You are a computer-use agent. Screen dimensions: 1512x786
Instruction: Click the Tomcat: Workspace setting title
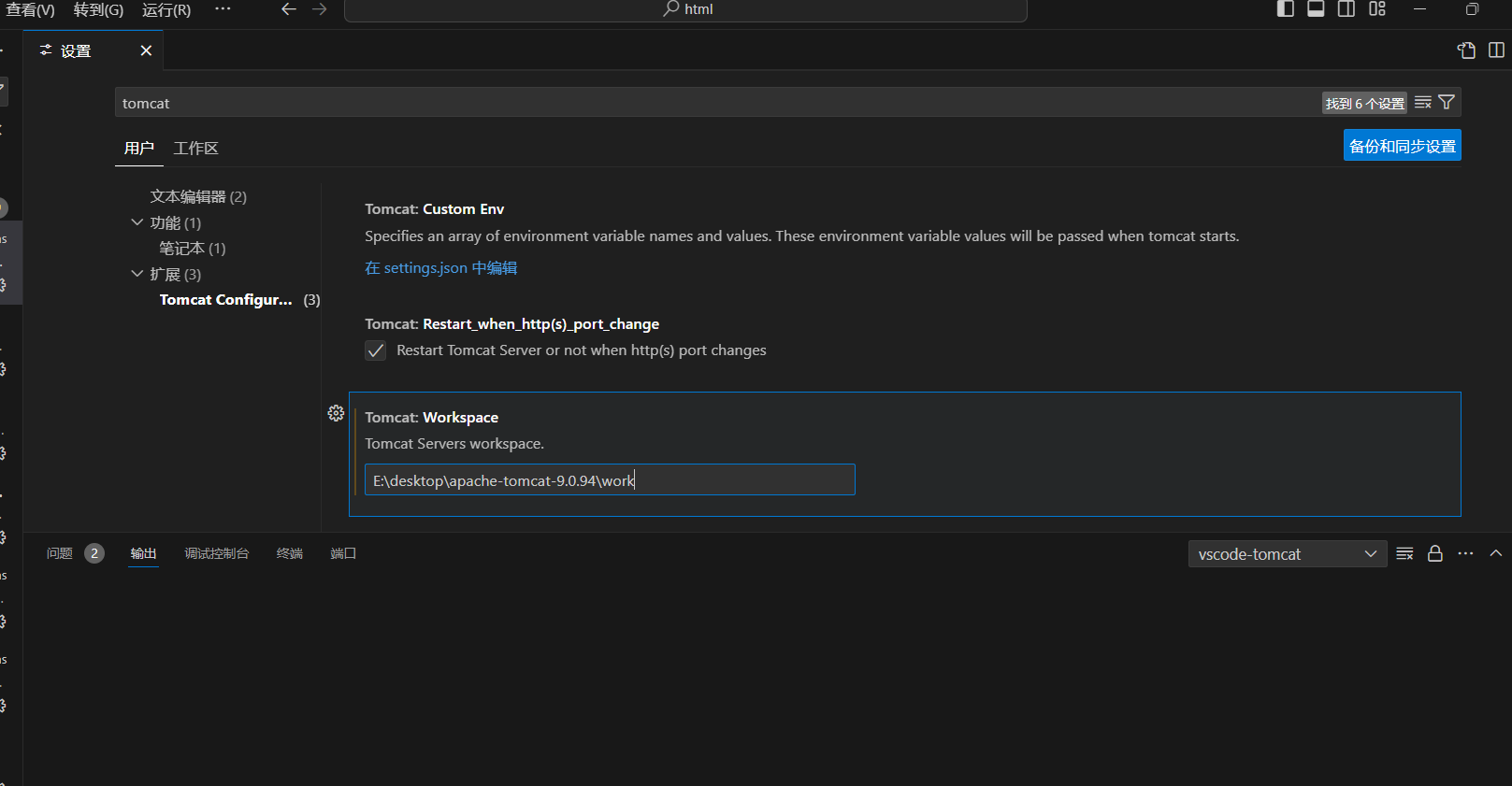431,418
